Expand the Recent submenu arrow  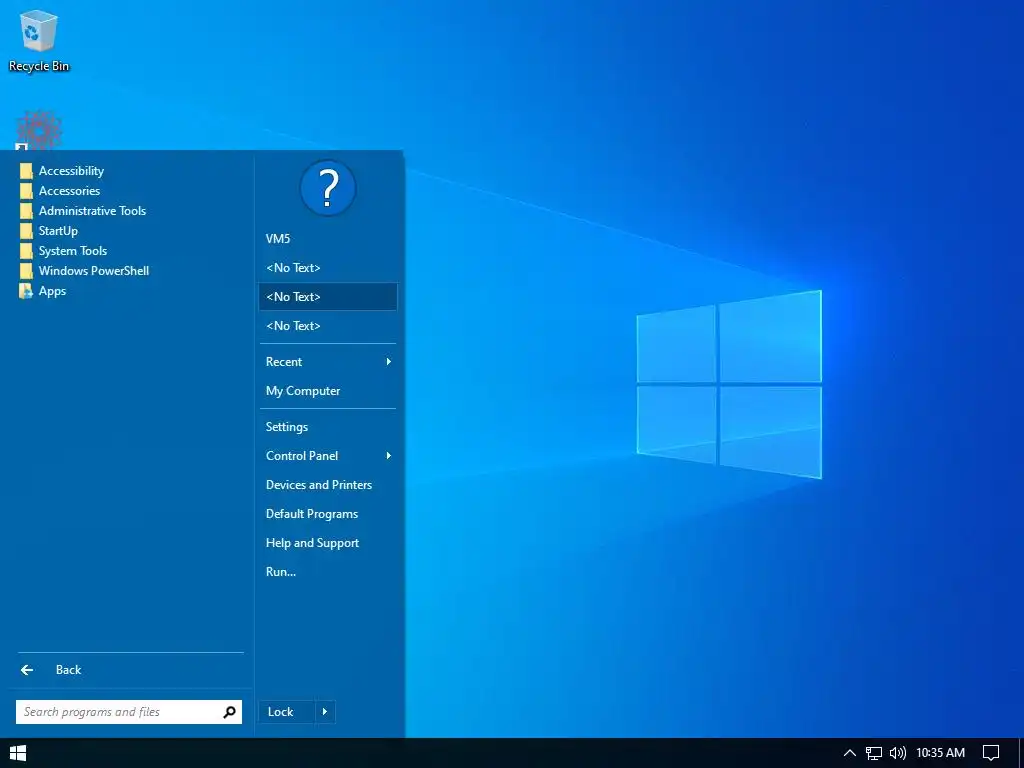point(389,362)
